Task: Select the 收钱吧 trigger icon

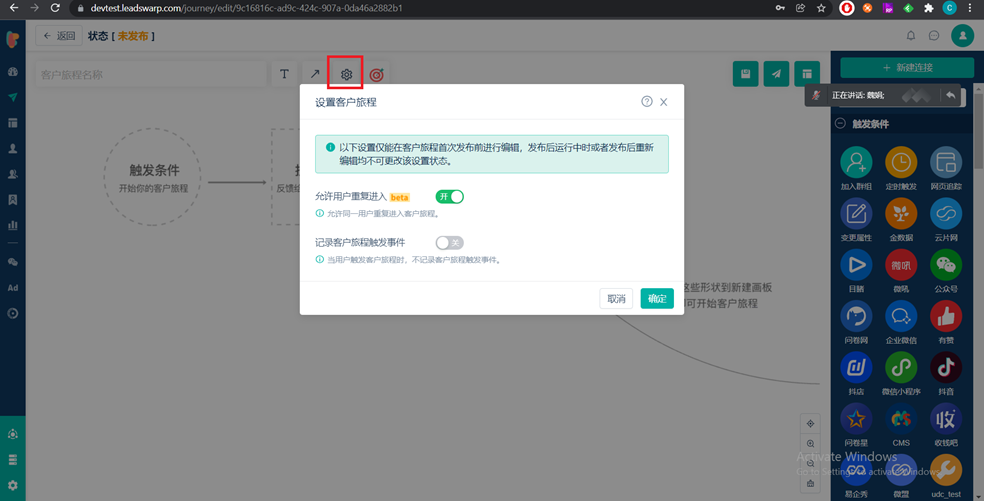Action: tap(946, 419)
